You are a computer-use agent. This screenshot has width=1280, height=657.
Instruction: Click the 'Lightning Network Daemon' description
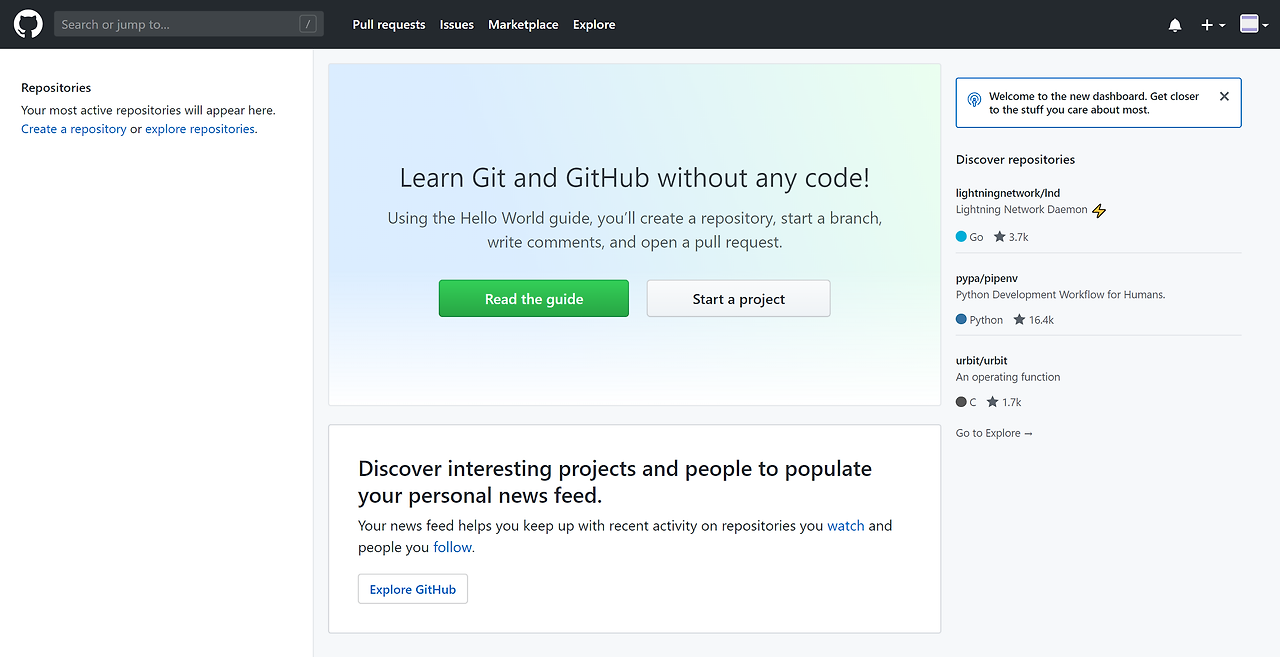click(x=1021, y=210)
